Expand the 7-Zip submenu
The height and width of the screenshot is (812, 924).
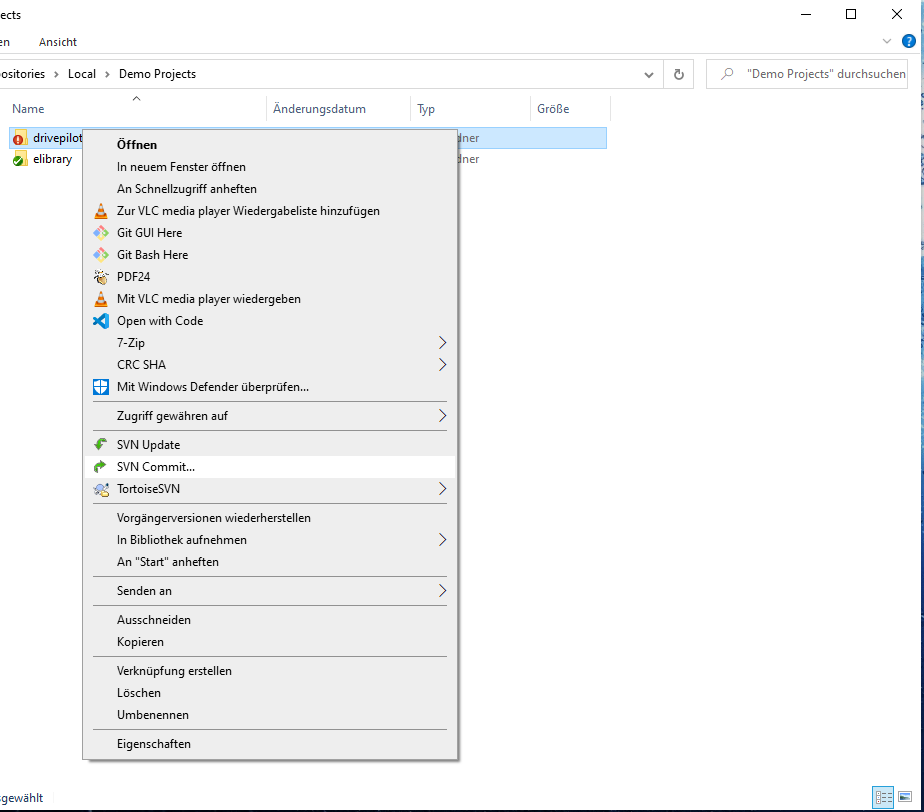130,342
